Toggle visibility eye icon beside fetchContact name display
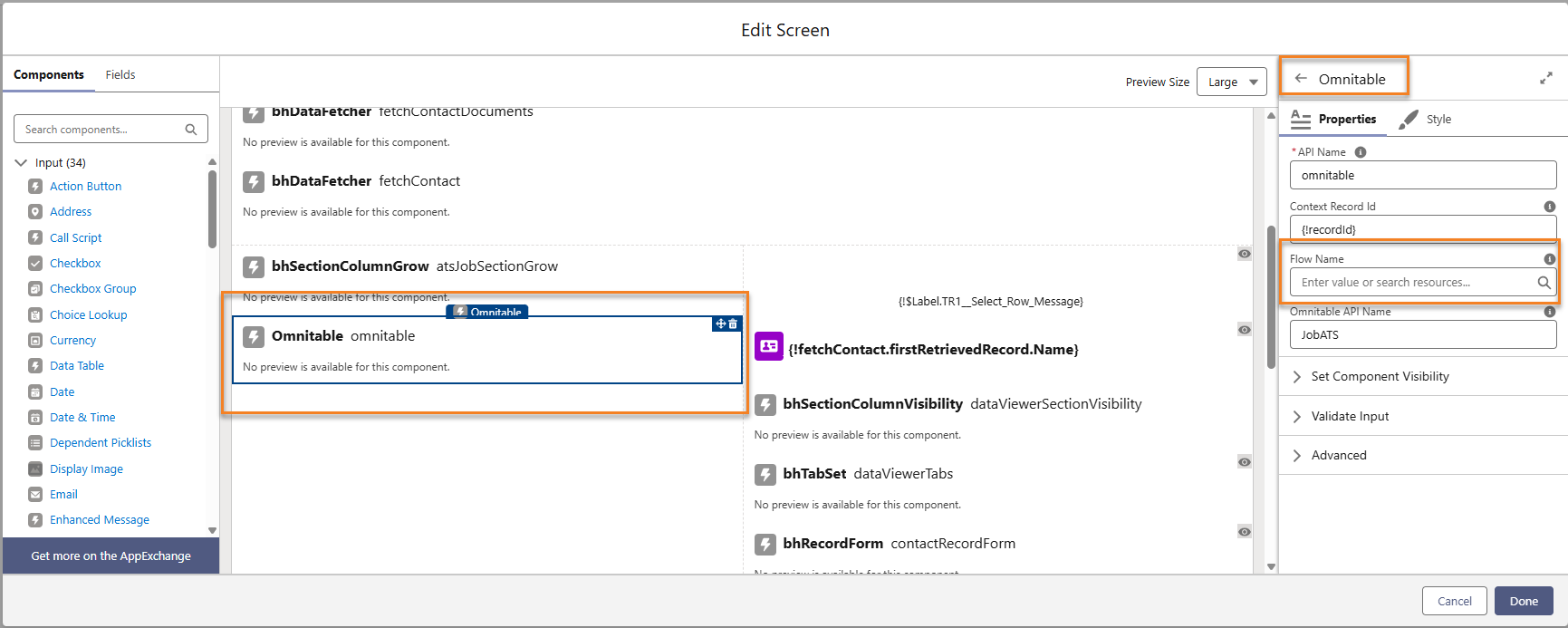The height and width of the screenshot is (628, 1568). coord(1245,330)
